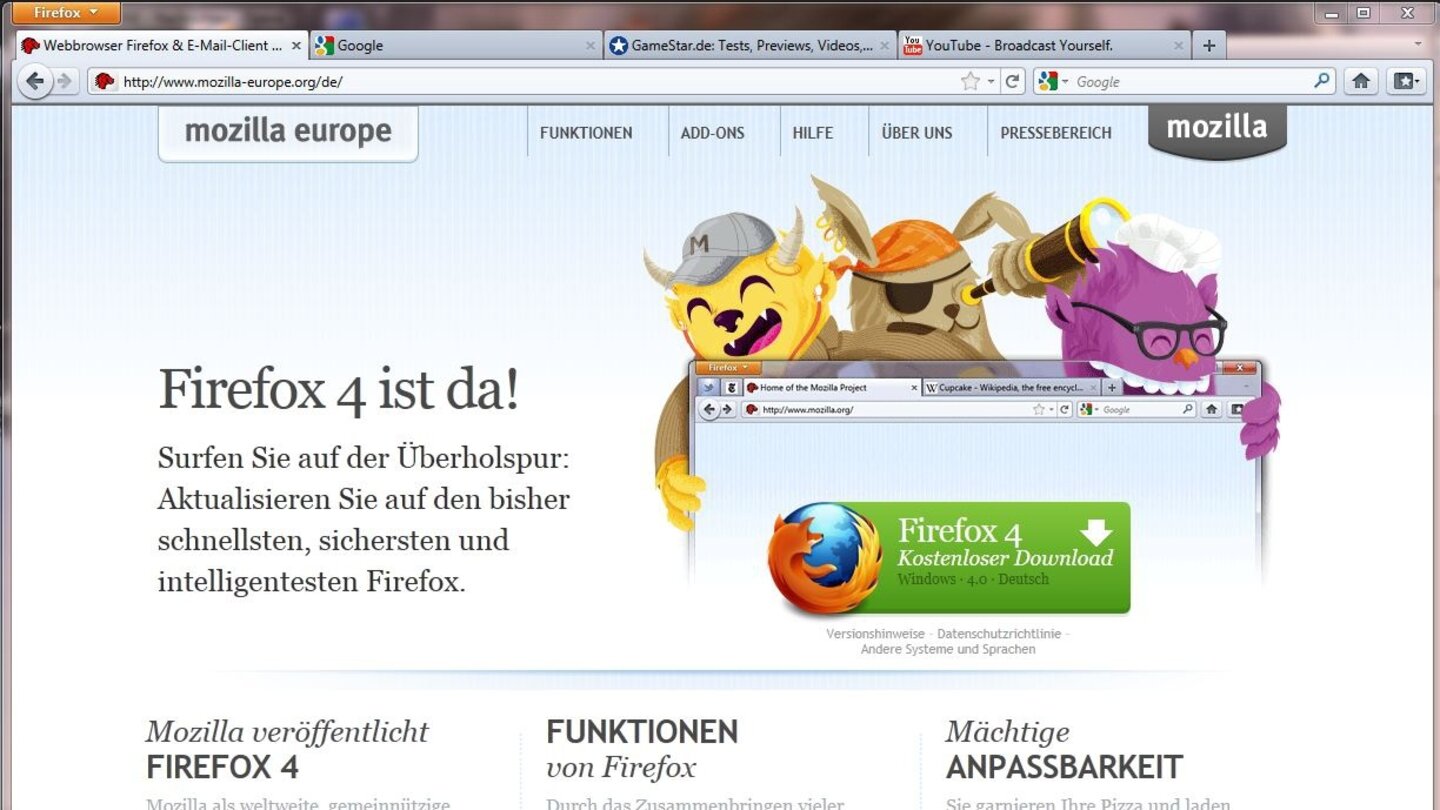Click the YouTube favicon on its tab
Image resolution: width=1440 pixels, height=810 pixels.
coord(912,45)
